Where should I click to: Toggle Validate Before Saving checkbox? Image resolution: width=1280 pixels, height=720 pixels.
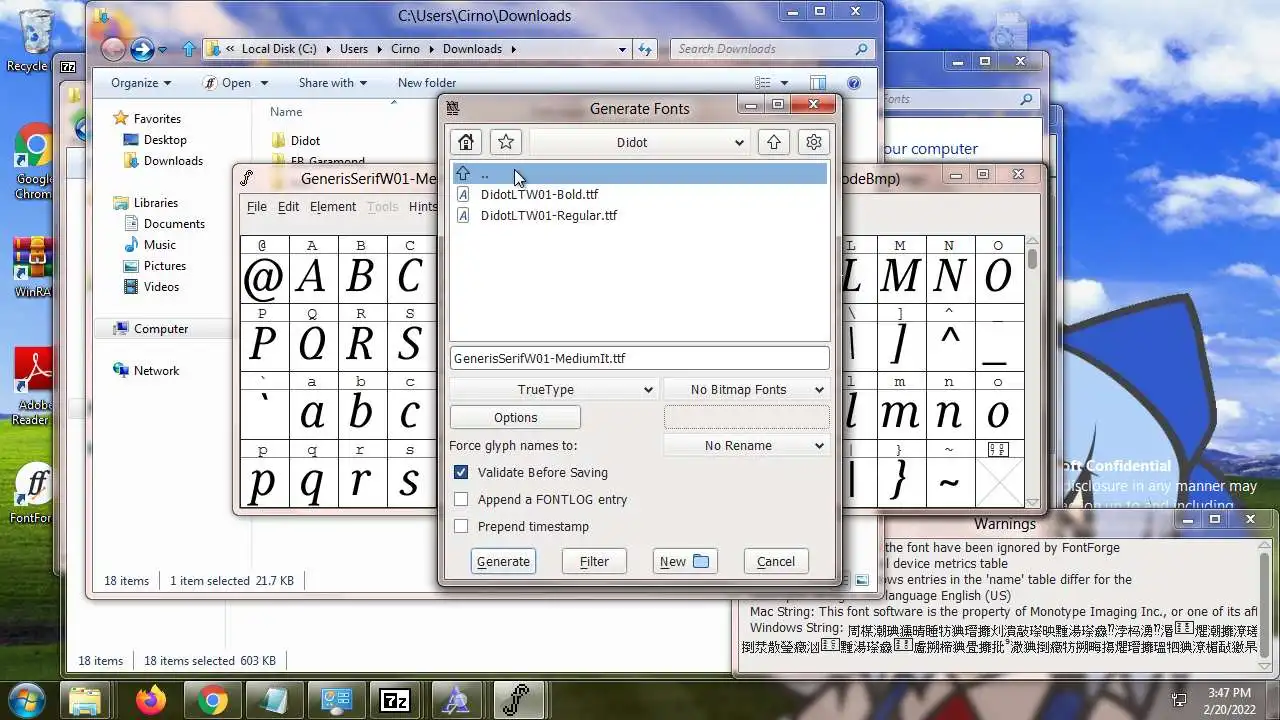point(461,472)
